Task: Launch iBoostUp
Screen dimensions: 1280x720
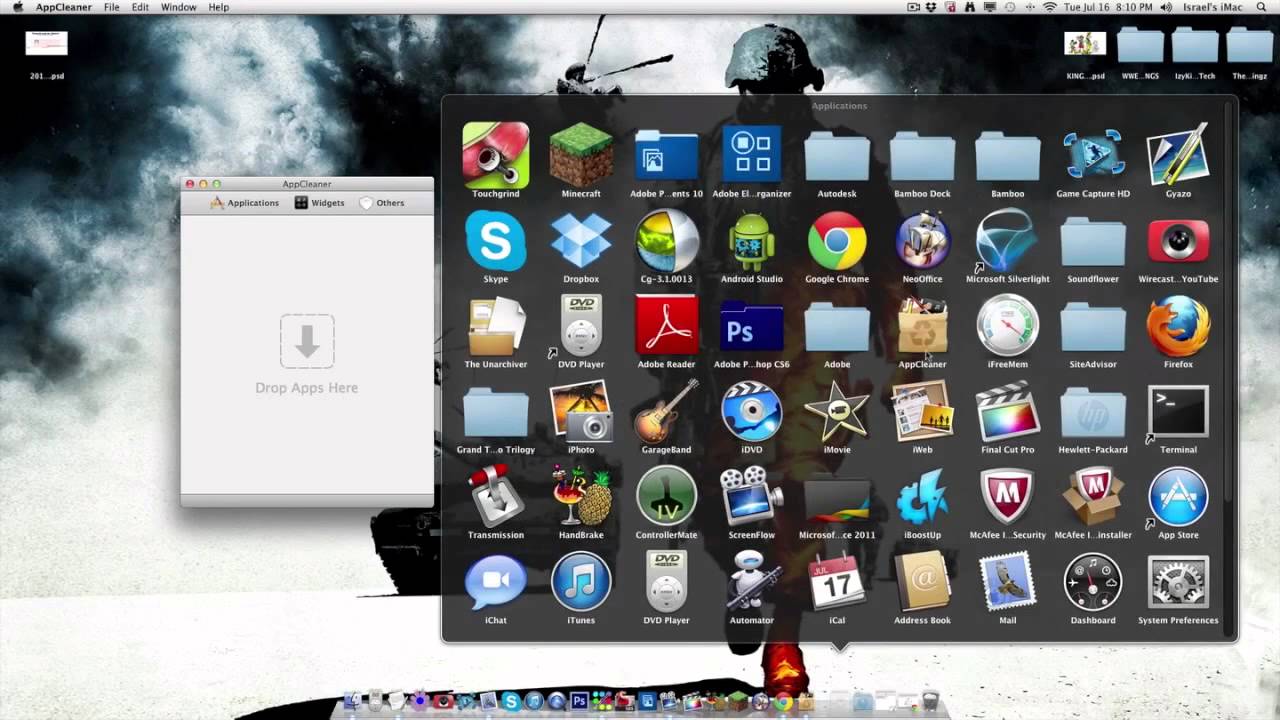Action: (x=922, y=497)
